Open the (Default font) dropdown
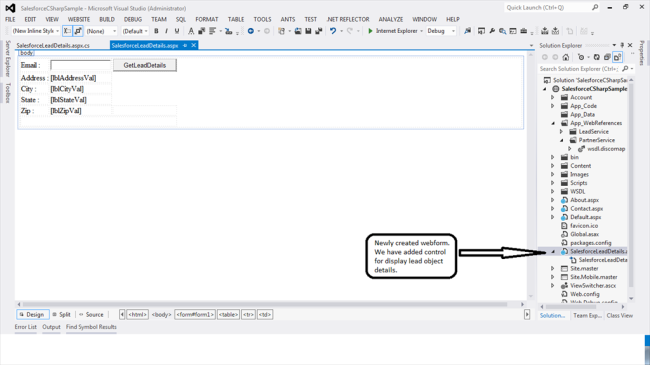This screenshot has height=365, width=650. (146, 31)
